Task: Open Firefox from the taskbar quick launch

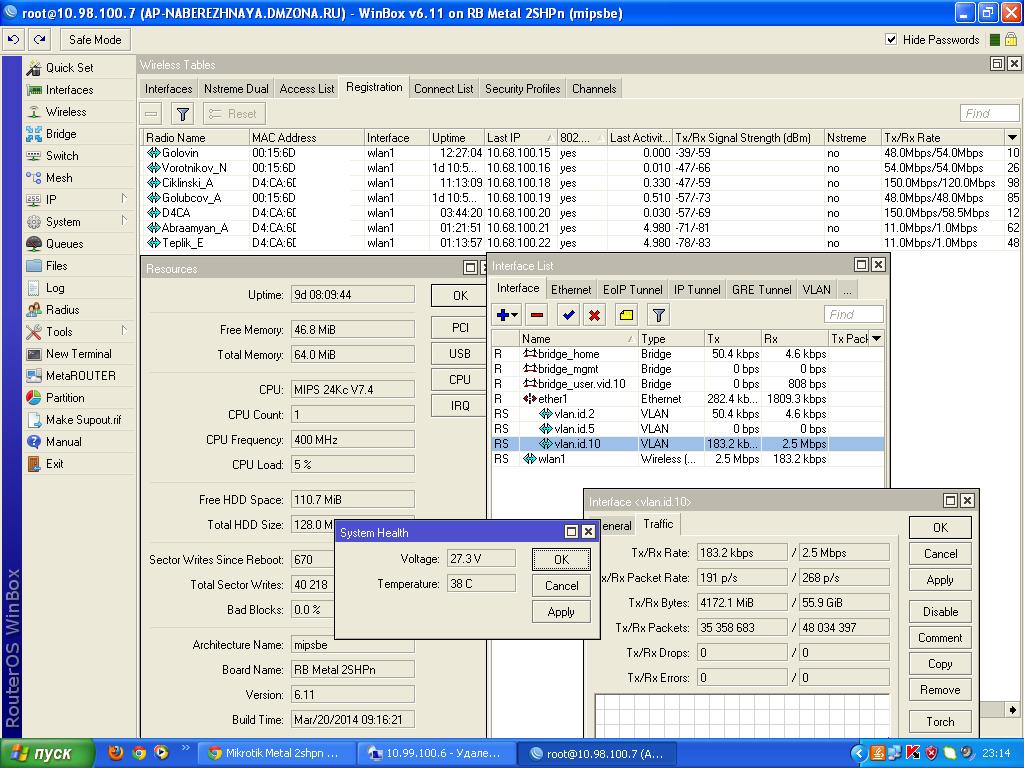Action: click(116, 753)
